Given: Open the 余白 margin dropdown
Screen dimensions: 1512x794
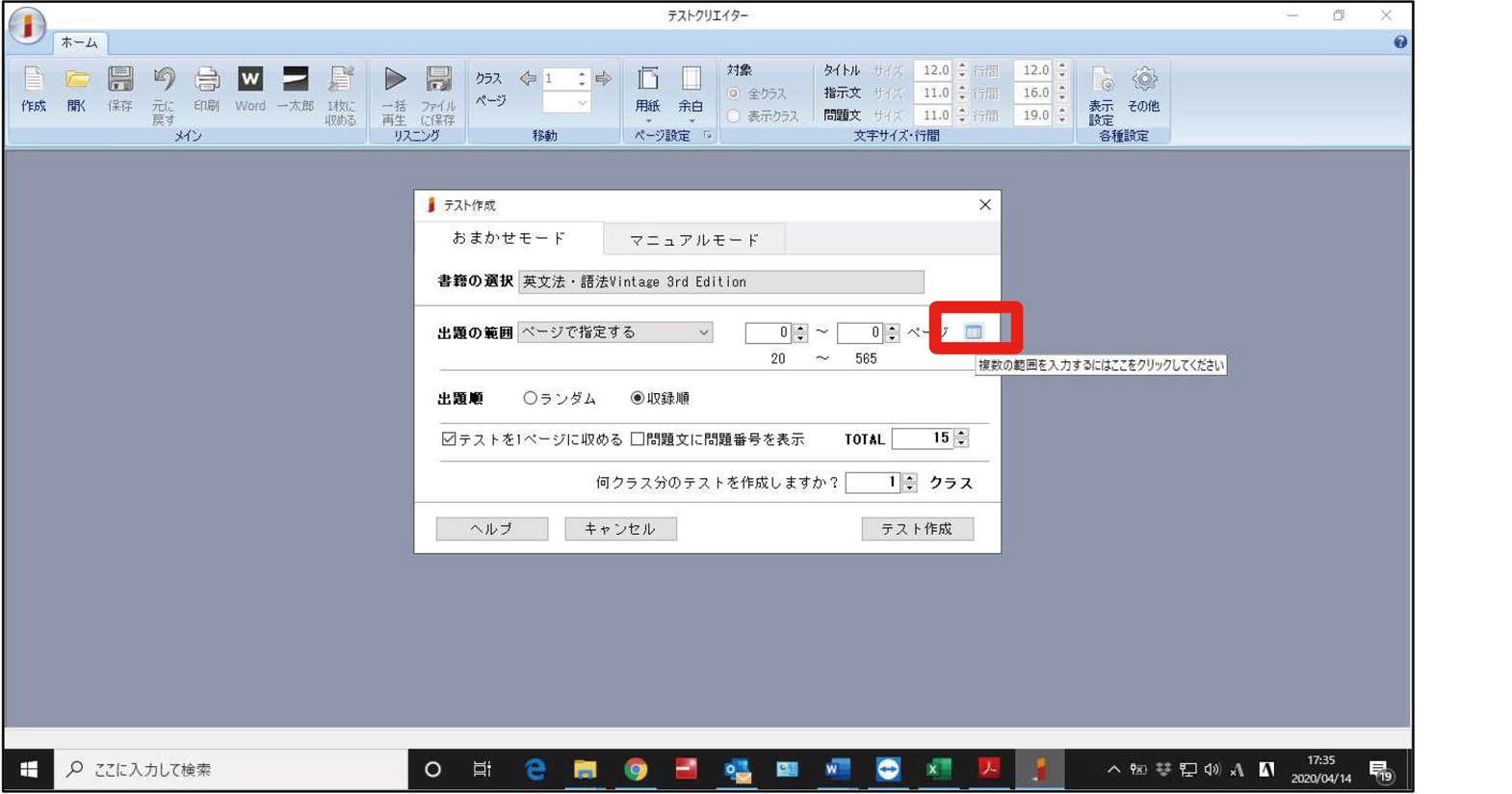Looking at the screenshot, I should tap(691, 94).
